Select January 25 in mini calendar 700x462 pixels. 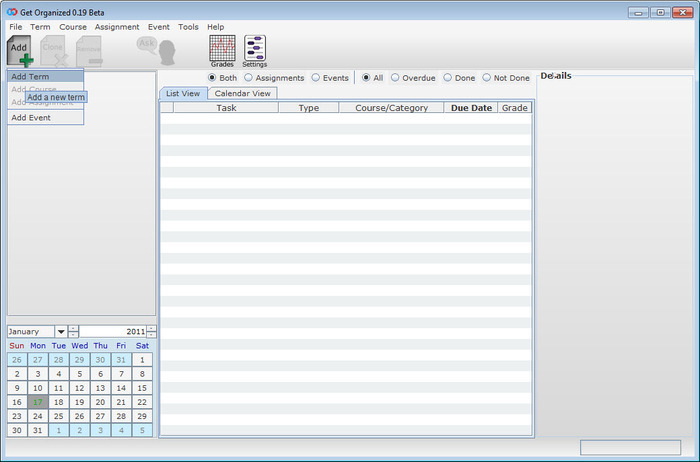click(x=58, y=416)
